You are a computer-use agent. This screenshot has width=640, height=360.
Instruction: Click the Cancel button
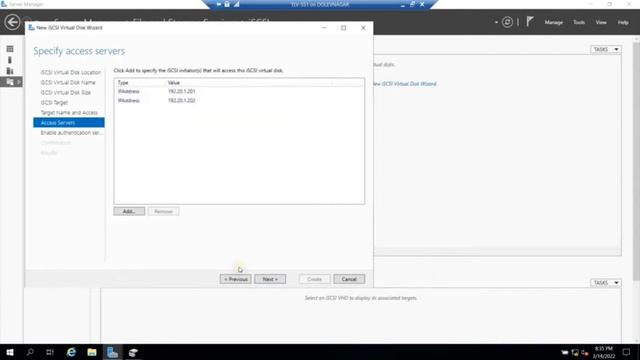pyautogui.click(x=349, y=279)
